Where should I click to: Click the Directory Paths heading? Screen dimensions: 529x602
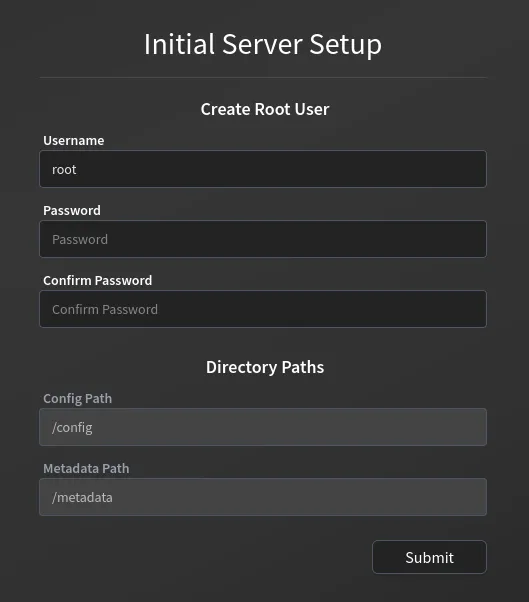265,367
